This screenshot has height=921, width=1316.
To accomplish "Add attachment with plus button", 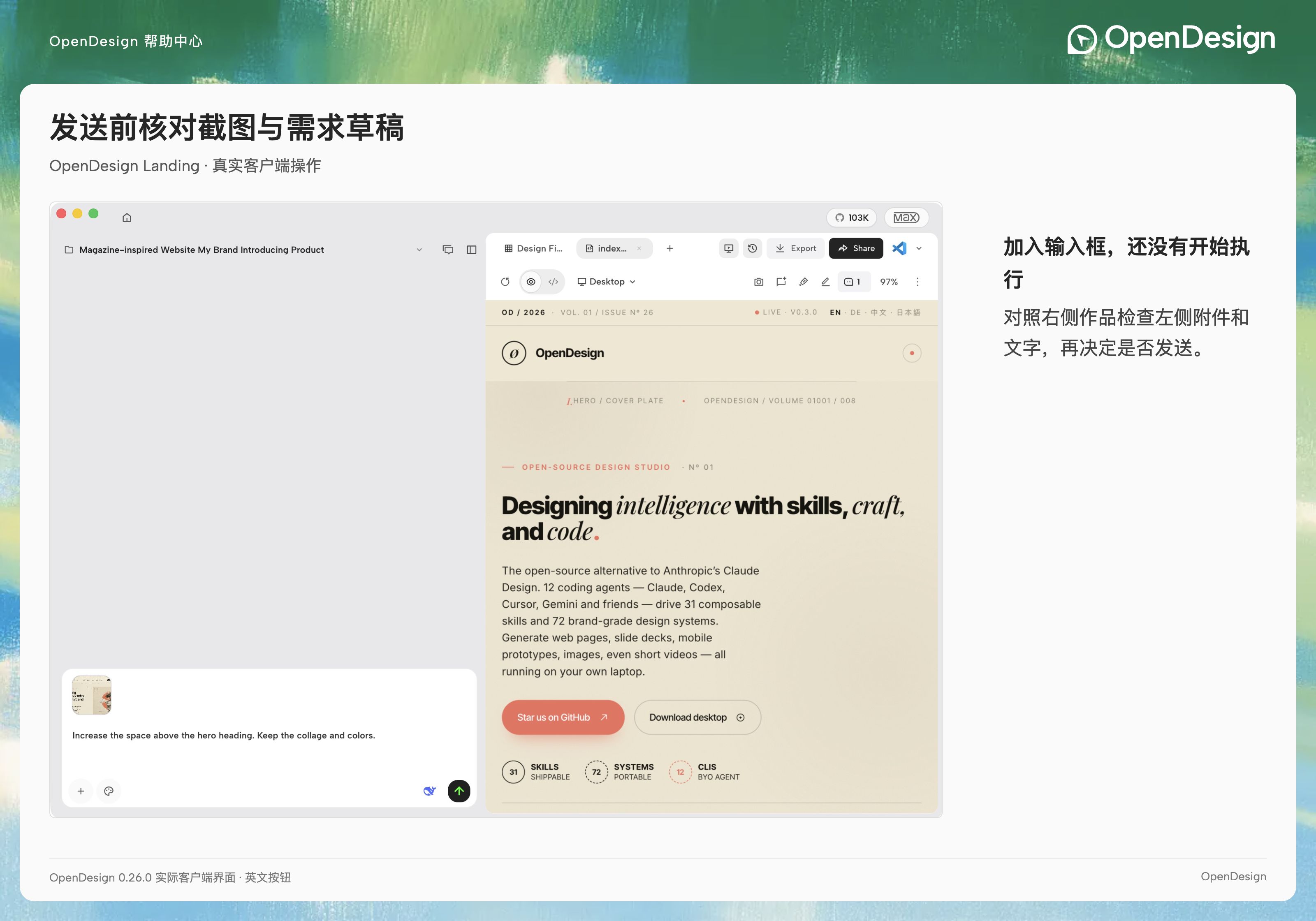I will (81, 791).
